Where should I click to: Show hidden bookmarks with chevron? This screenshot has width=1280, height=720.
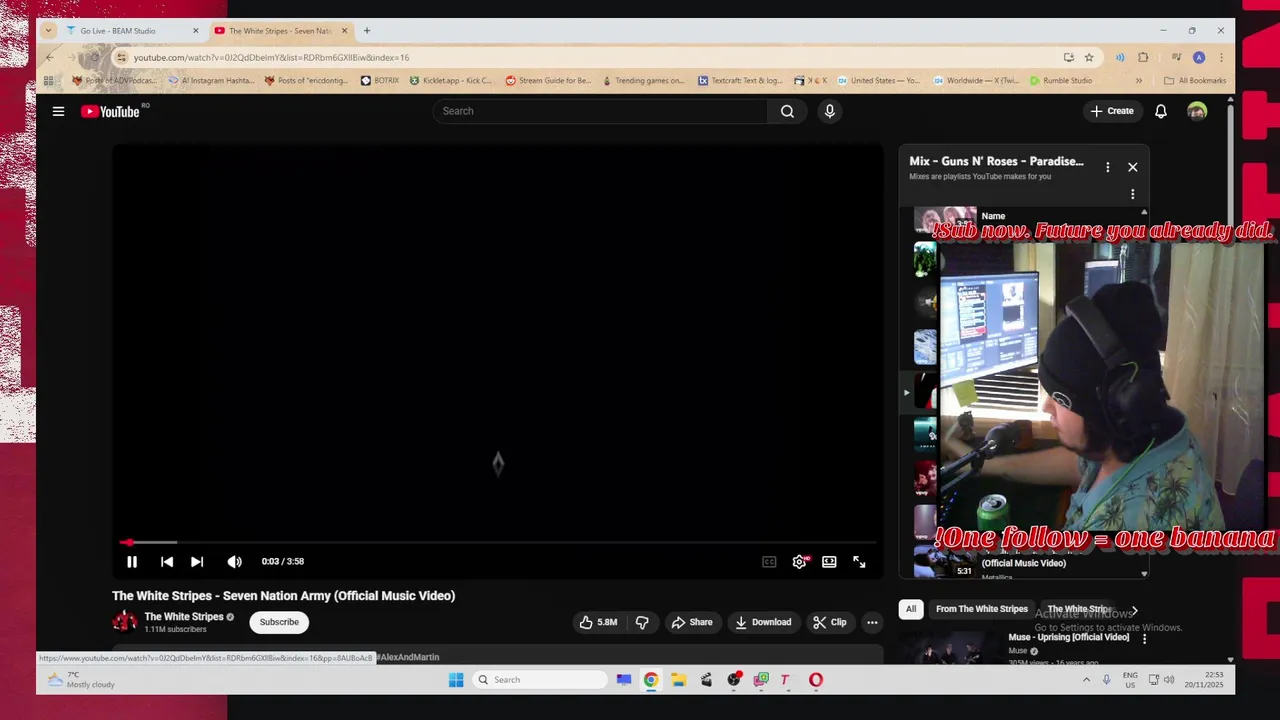[1138, 81]
